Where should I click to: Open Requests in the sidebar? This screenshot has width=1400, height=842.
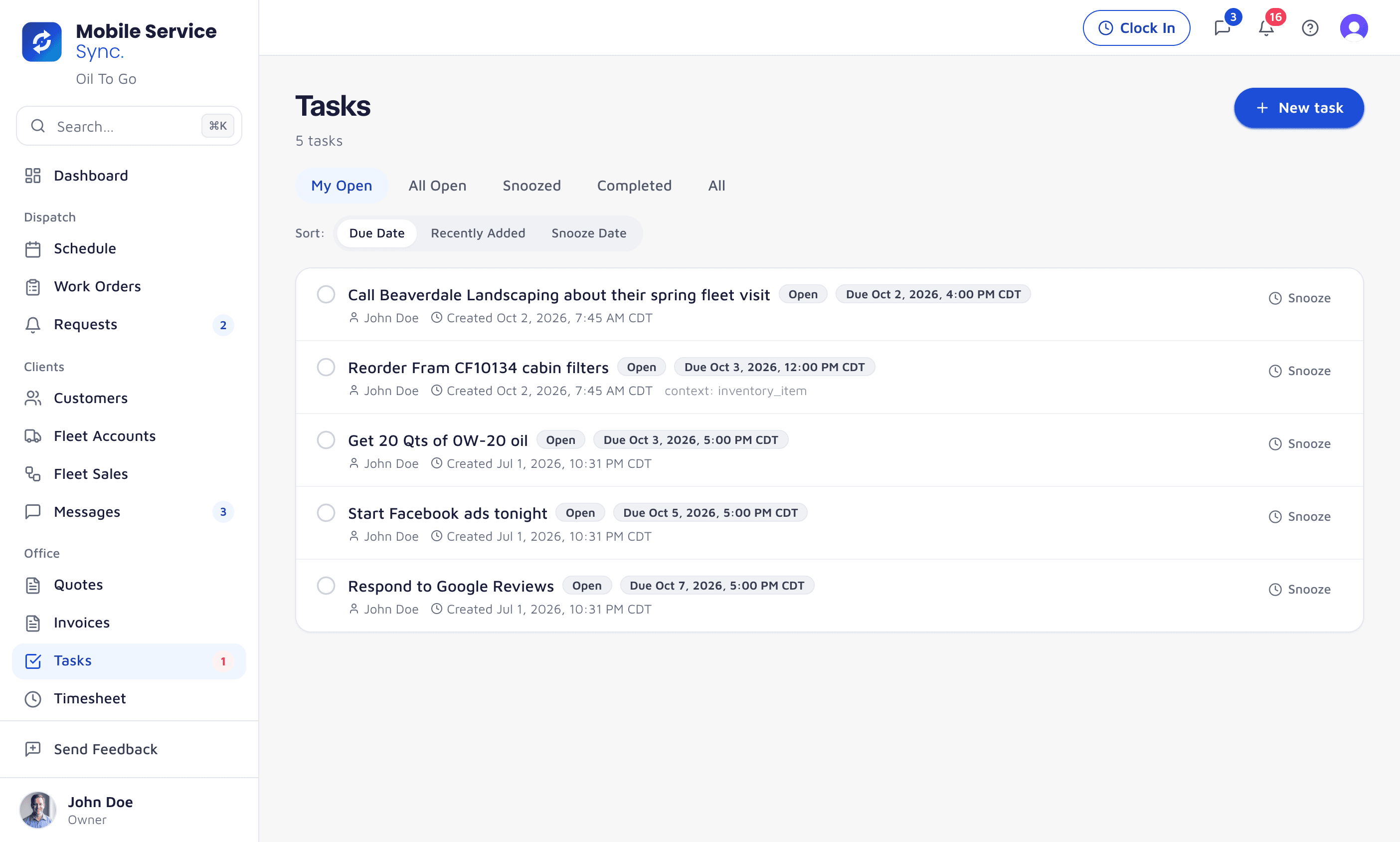pyautogui.click(x=129, y=325)
